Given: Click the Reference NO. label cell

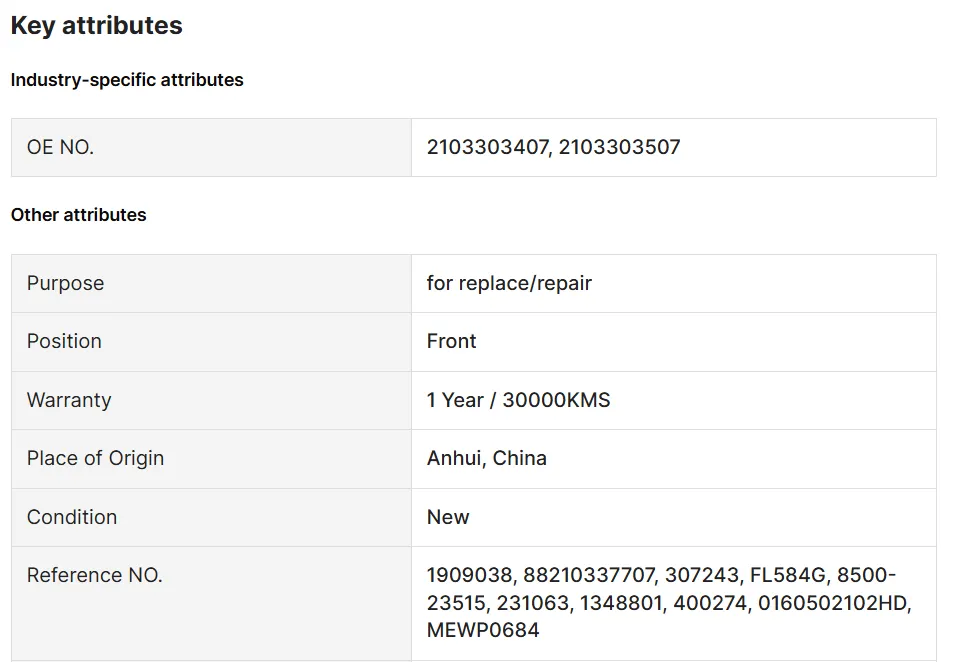Looking at the screenshot, I should click(94, 575).
